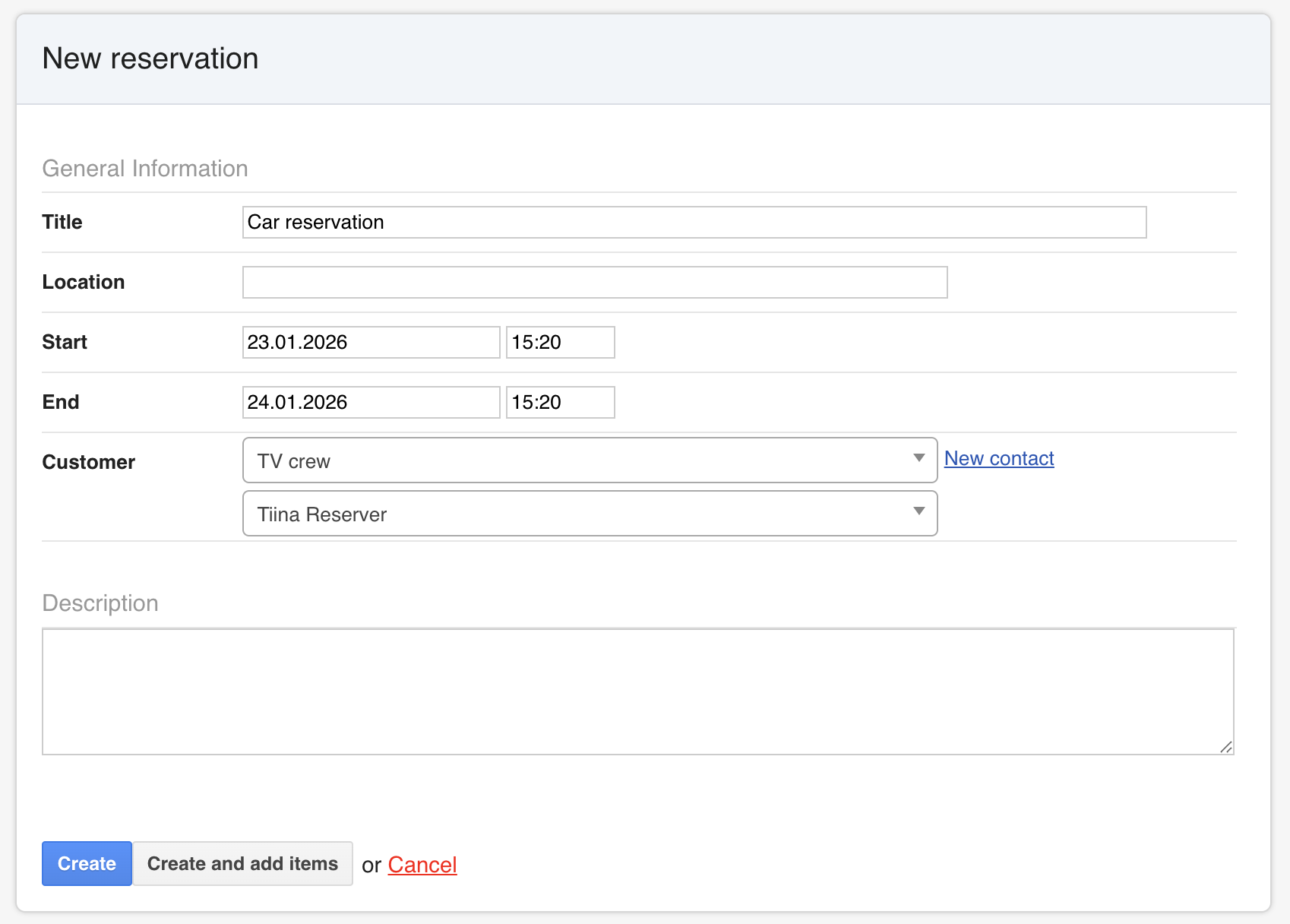Click the Start date field
1290x924 pixels.
click(371, 343)
